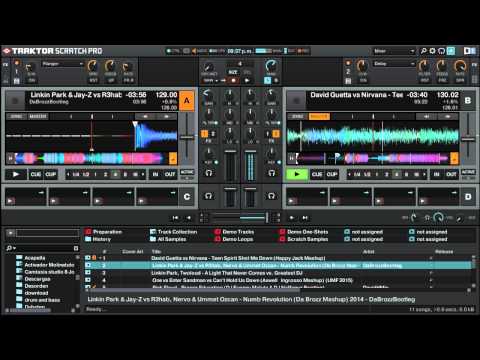Viewport: 480px width, 360px height.
Task: Select Deck A letter badge
Action: tap(187, 101)
